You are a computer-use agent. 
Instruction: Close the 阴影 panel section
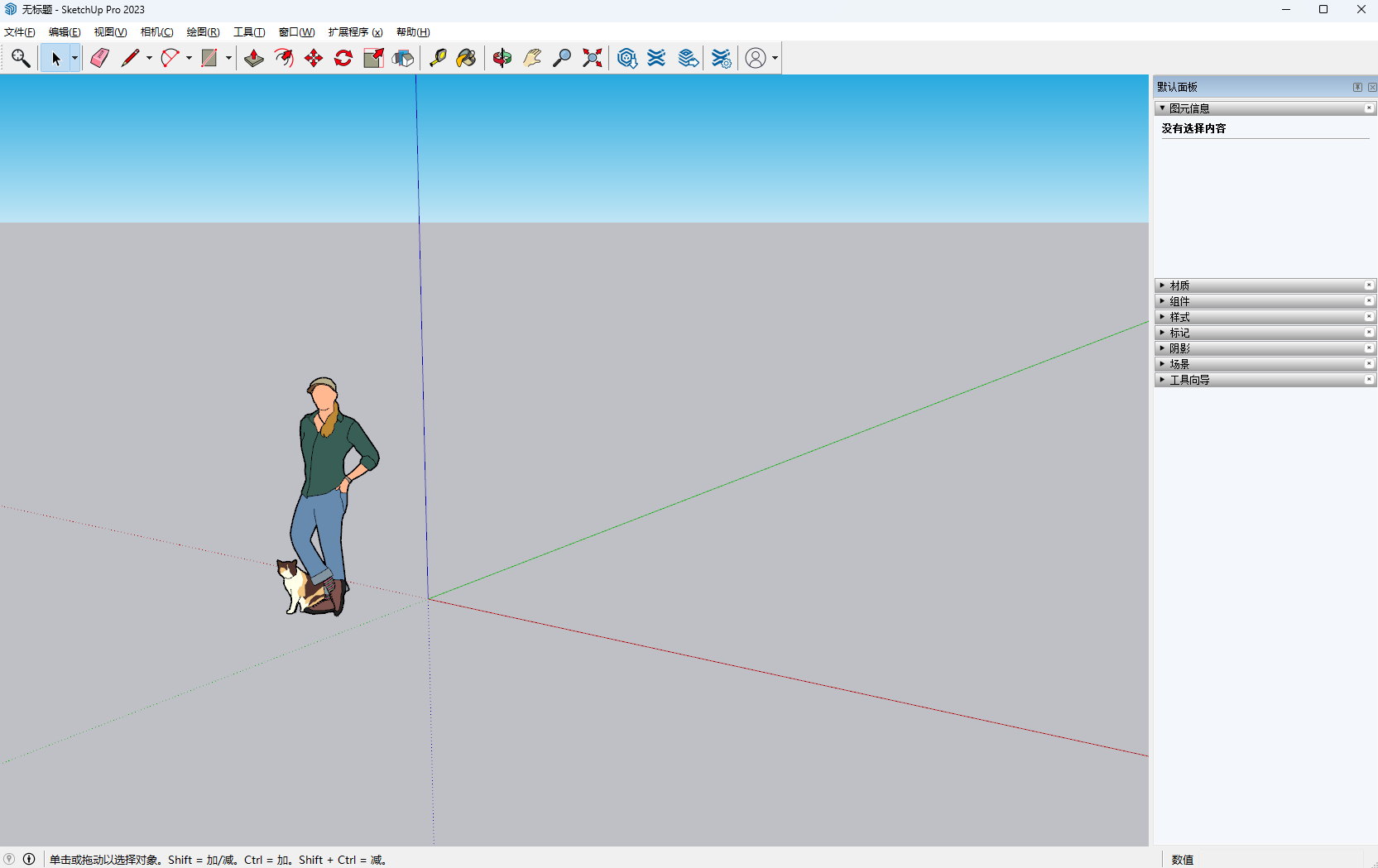1369,348
